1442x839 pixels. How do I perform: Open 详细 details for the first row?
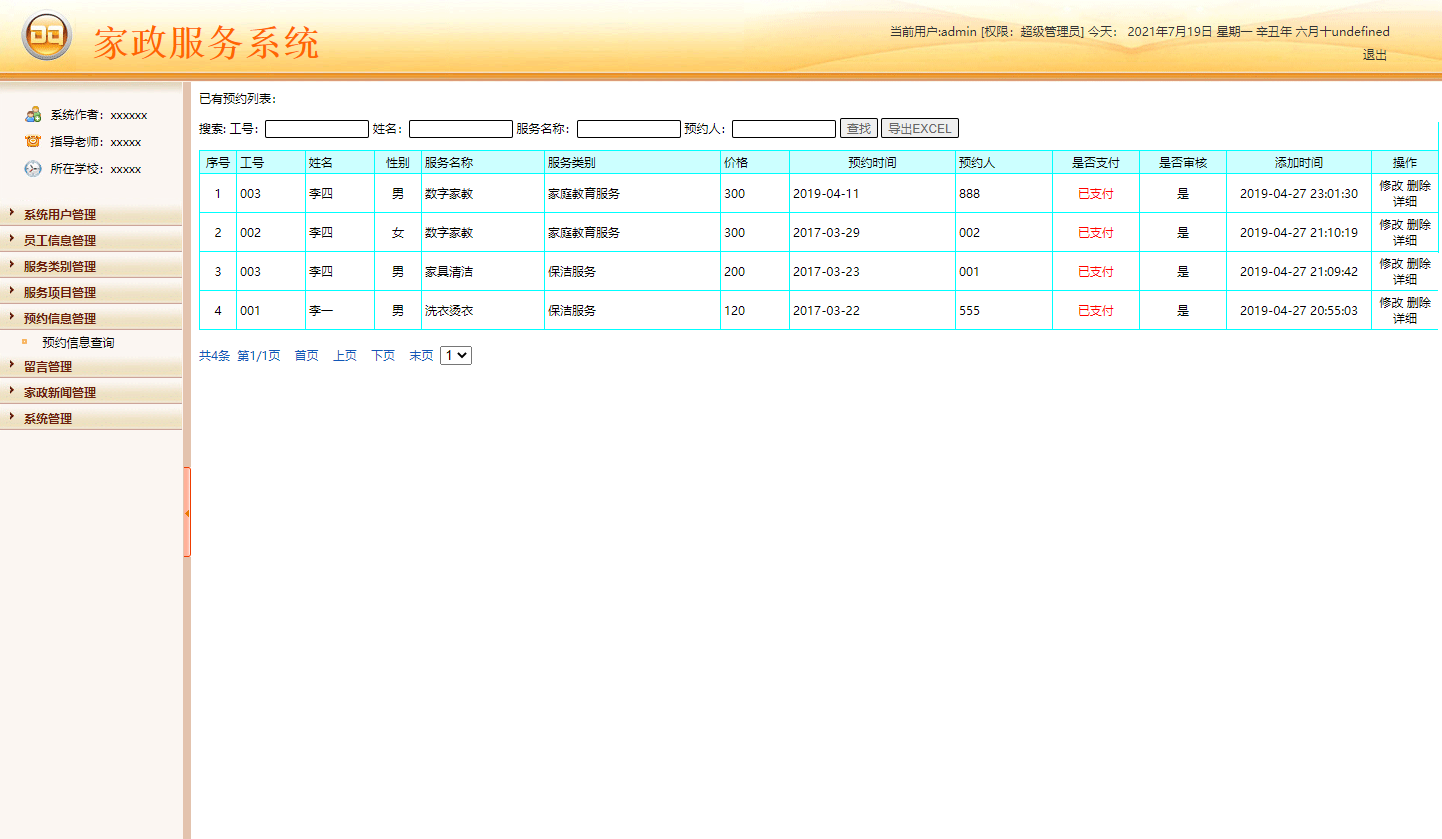point(1405,201)
